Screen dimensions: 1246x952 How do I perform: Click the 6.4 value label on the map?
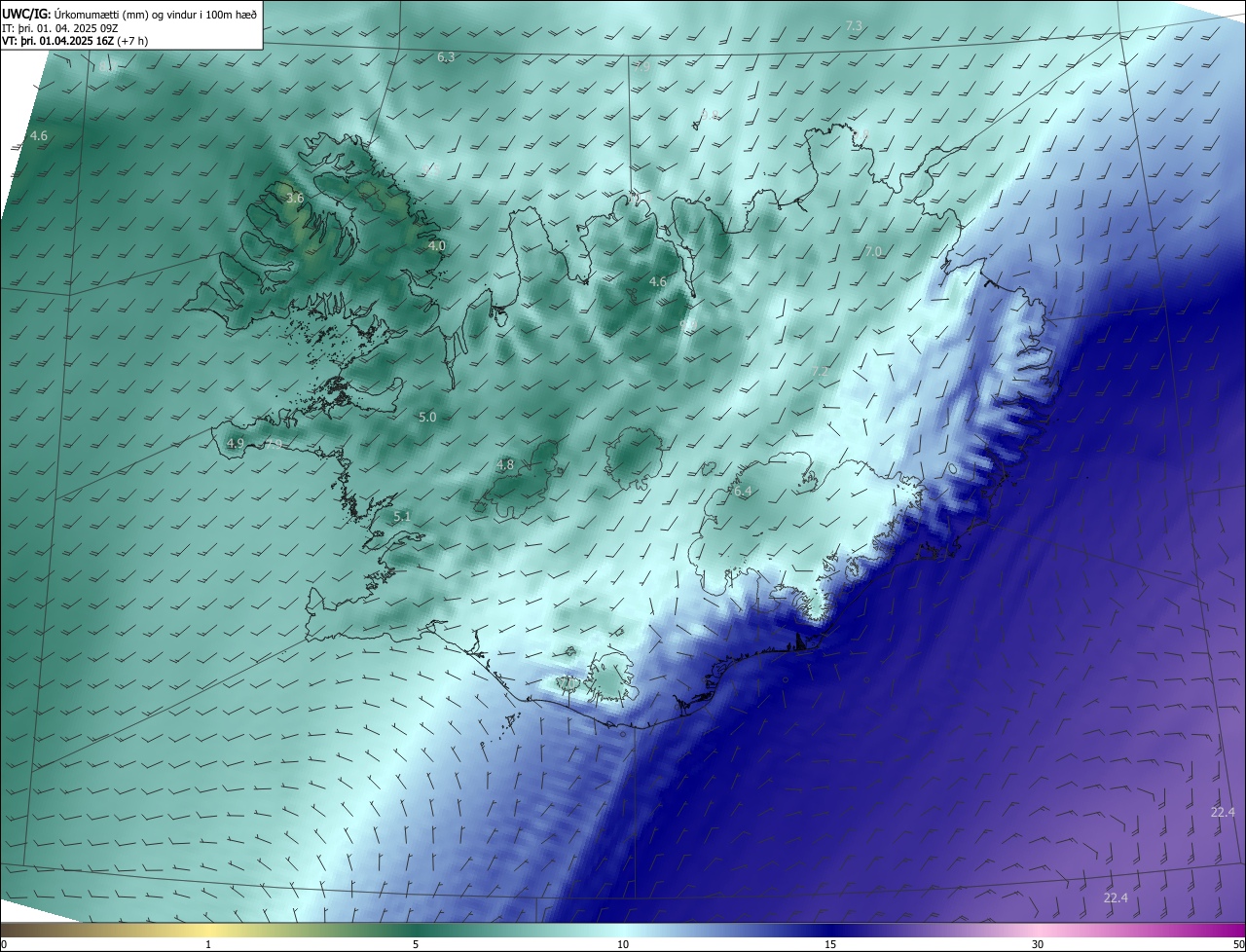743,492
